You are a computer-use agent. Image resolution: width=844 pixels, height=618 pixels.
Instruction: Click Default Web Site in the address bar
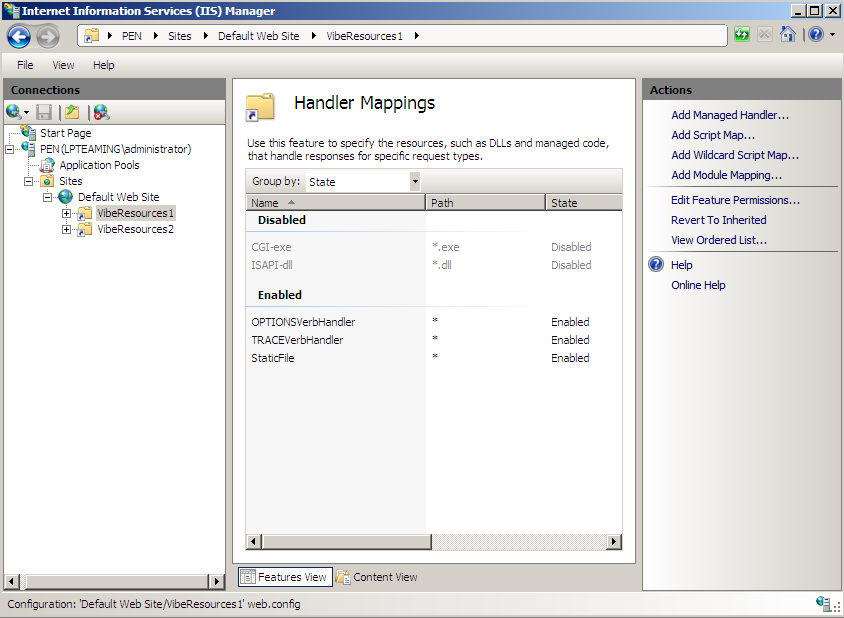258,36
